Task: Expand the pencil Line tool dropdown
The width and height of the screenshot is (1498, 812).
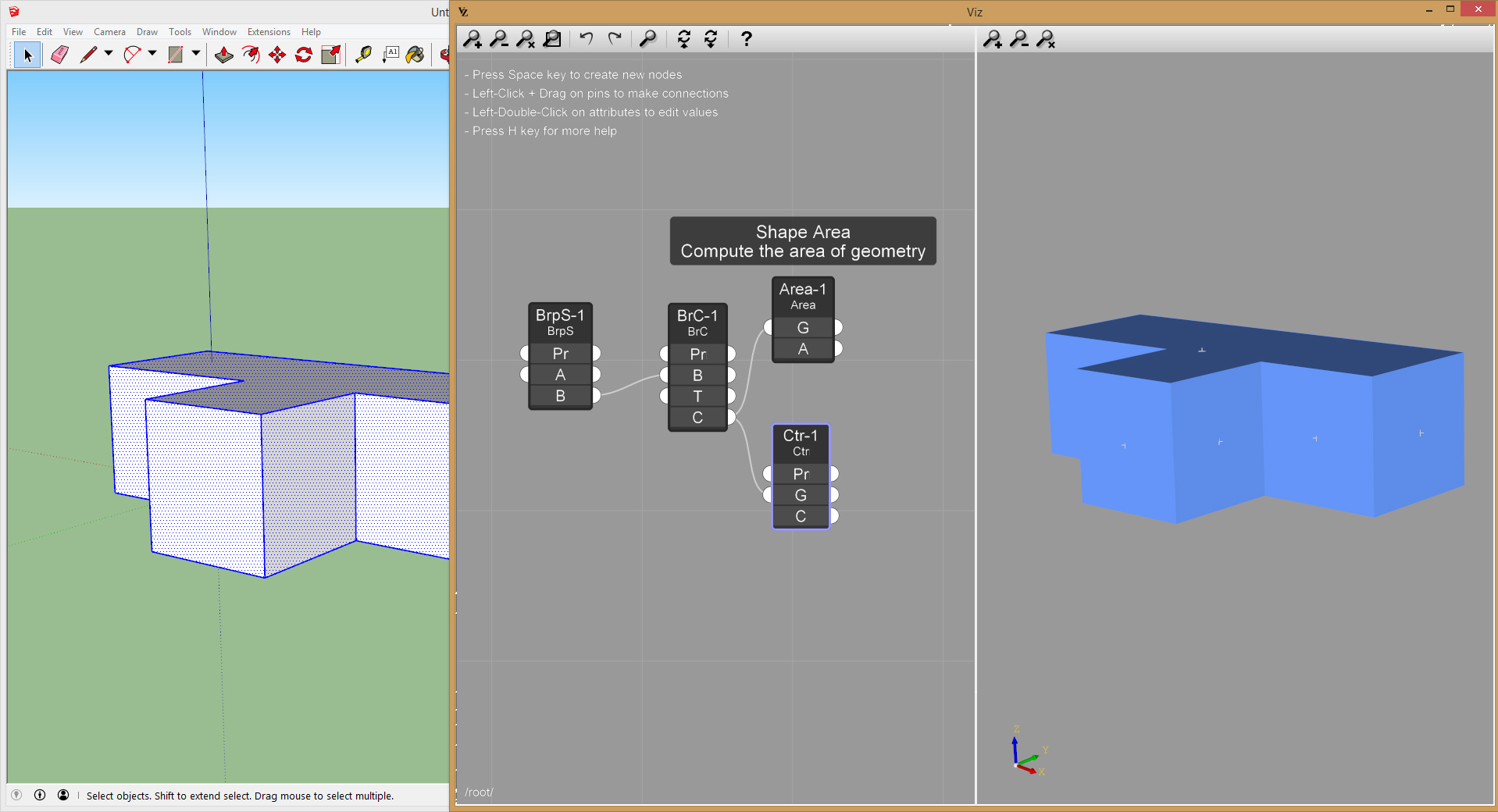Action: (x=109, y=54)
